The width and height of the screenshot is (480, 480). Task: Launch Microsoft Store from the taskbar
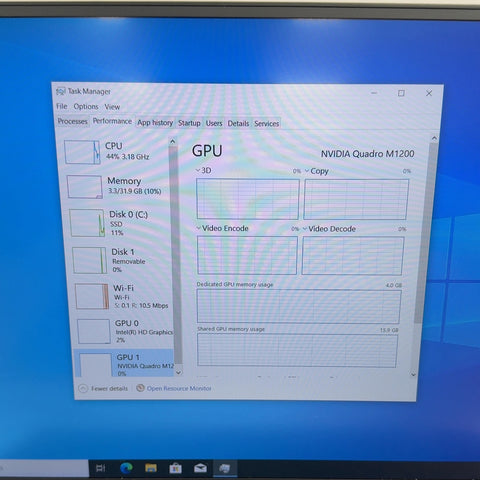click(175, 469)
